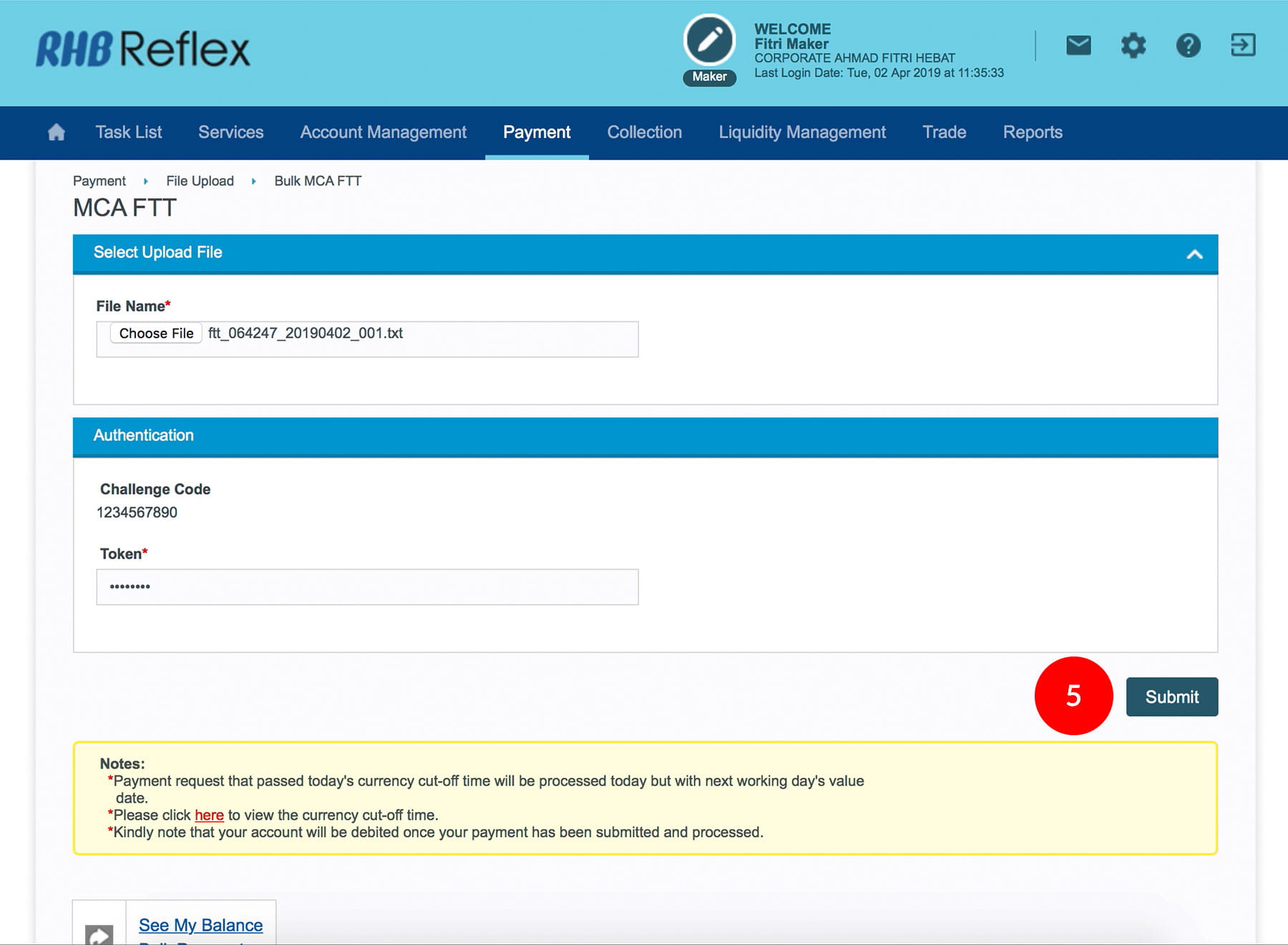Viewport: 1288px width, 945px height.
Task: Open settings via the gear icon
Action: 1133,46
